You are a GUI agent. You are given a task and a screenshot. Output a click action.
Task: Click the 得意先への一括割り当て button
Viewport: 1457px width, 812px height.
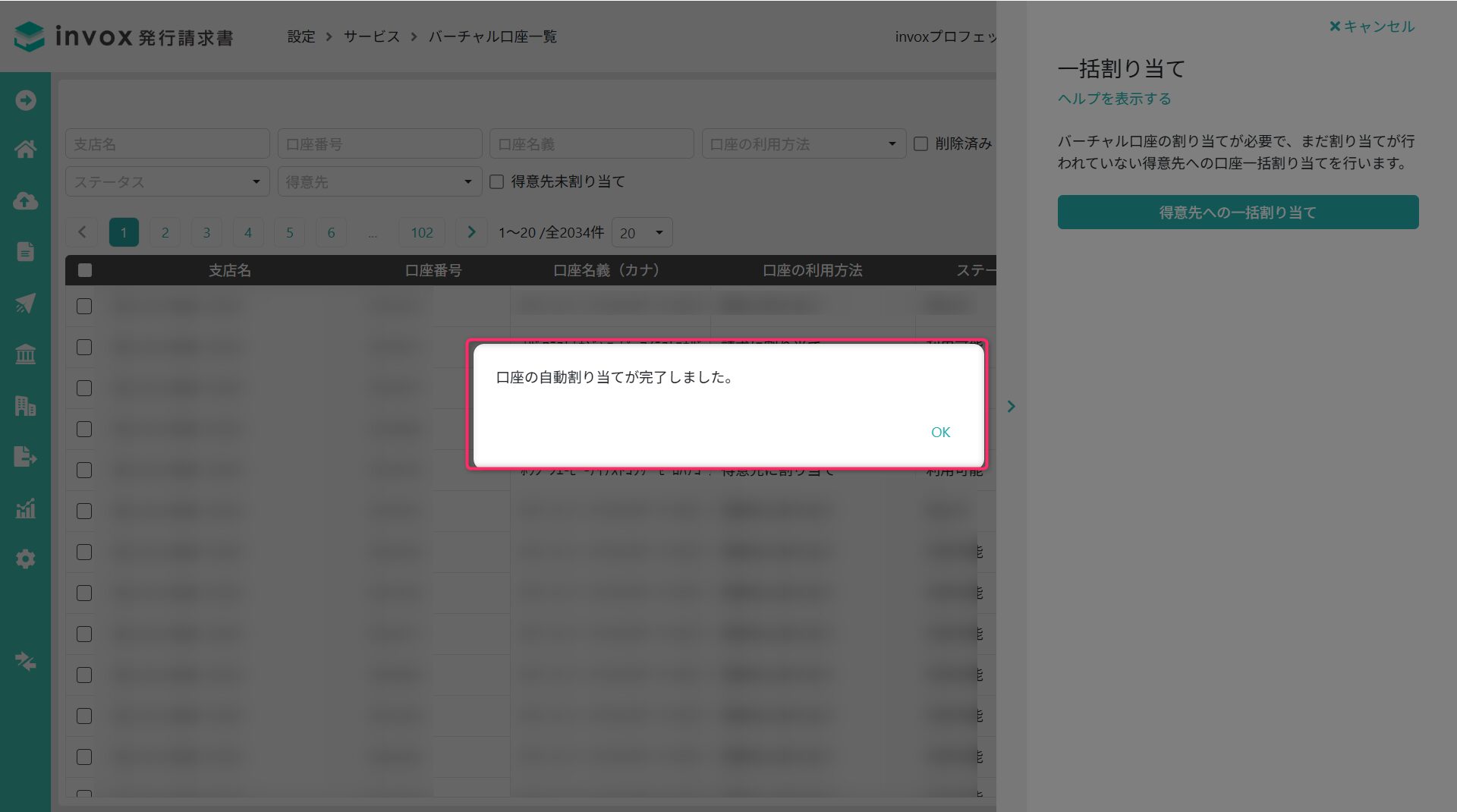(1238, 212)
